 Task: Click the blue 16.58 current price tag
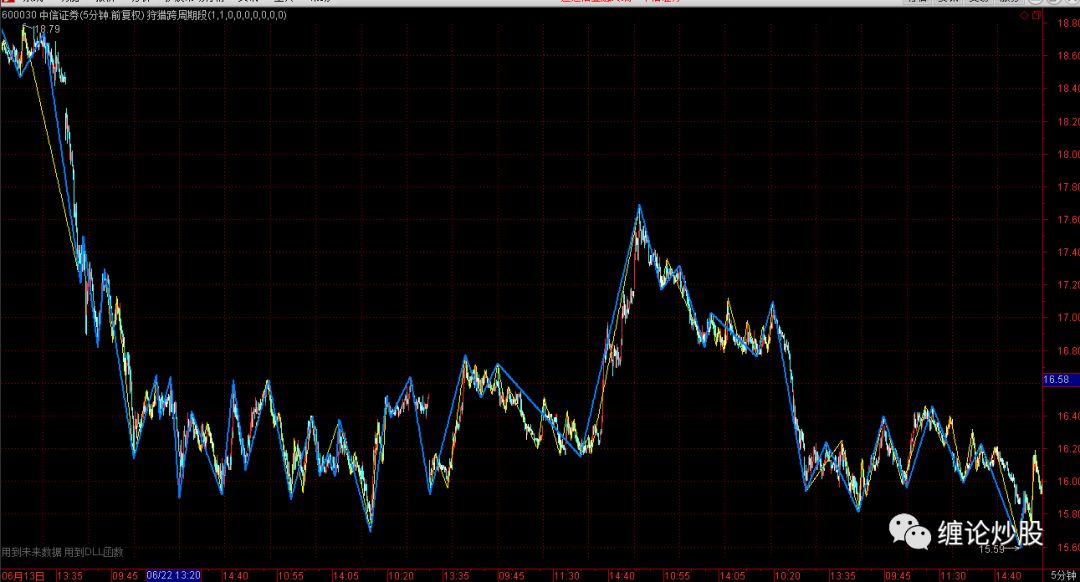coord(1056,380)
